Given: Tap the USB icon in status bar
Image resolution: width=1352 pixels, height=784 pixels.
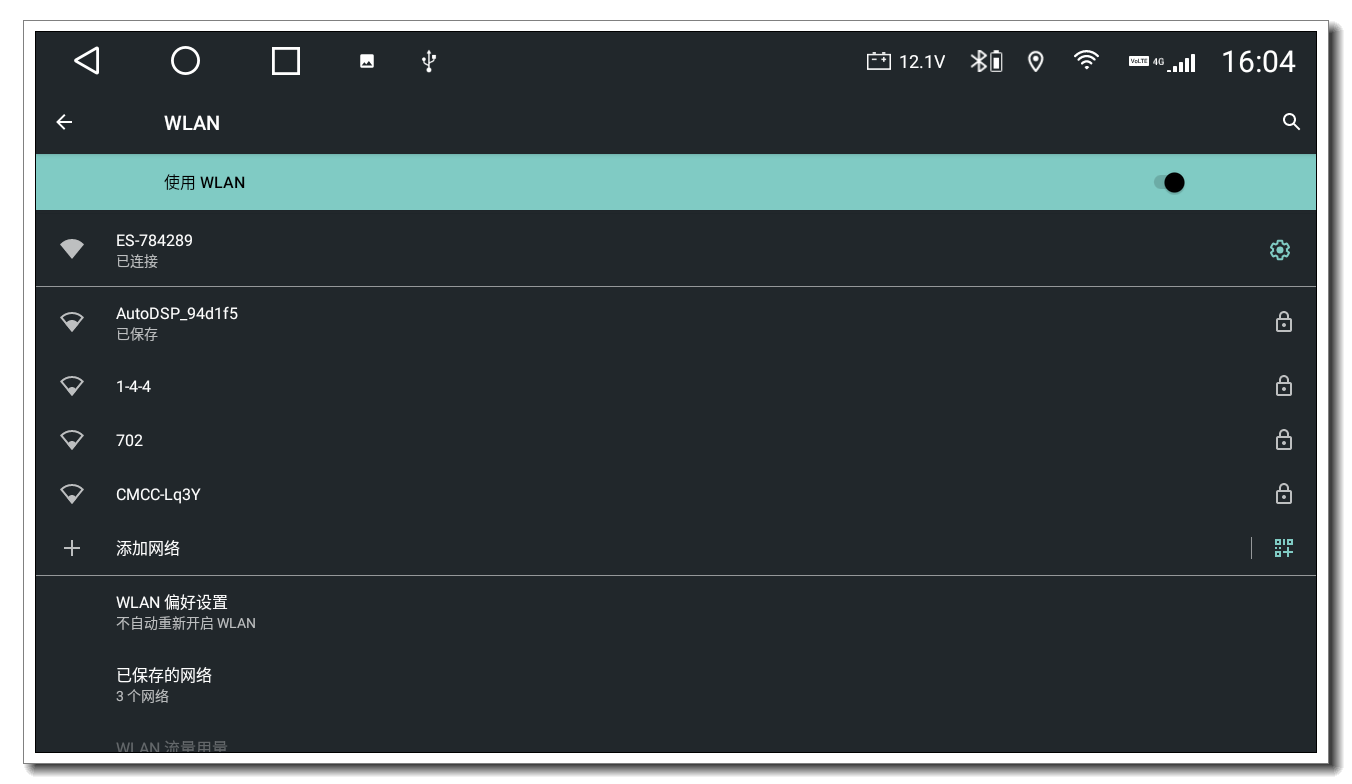Looking at the screenshot, I should click(x=429, y=61).
